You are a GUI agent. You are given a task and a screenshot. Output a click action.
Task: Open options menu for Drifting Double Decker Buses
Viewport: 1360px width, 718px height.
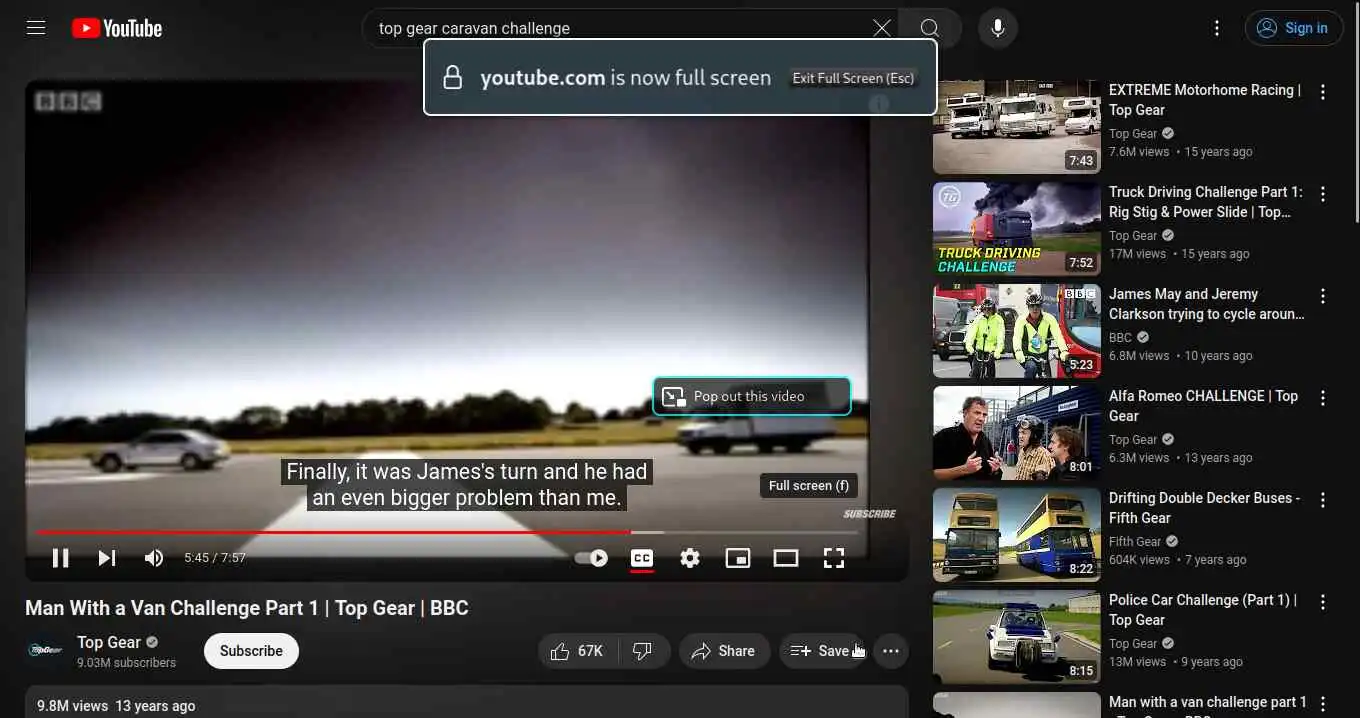pos(1323,500)
